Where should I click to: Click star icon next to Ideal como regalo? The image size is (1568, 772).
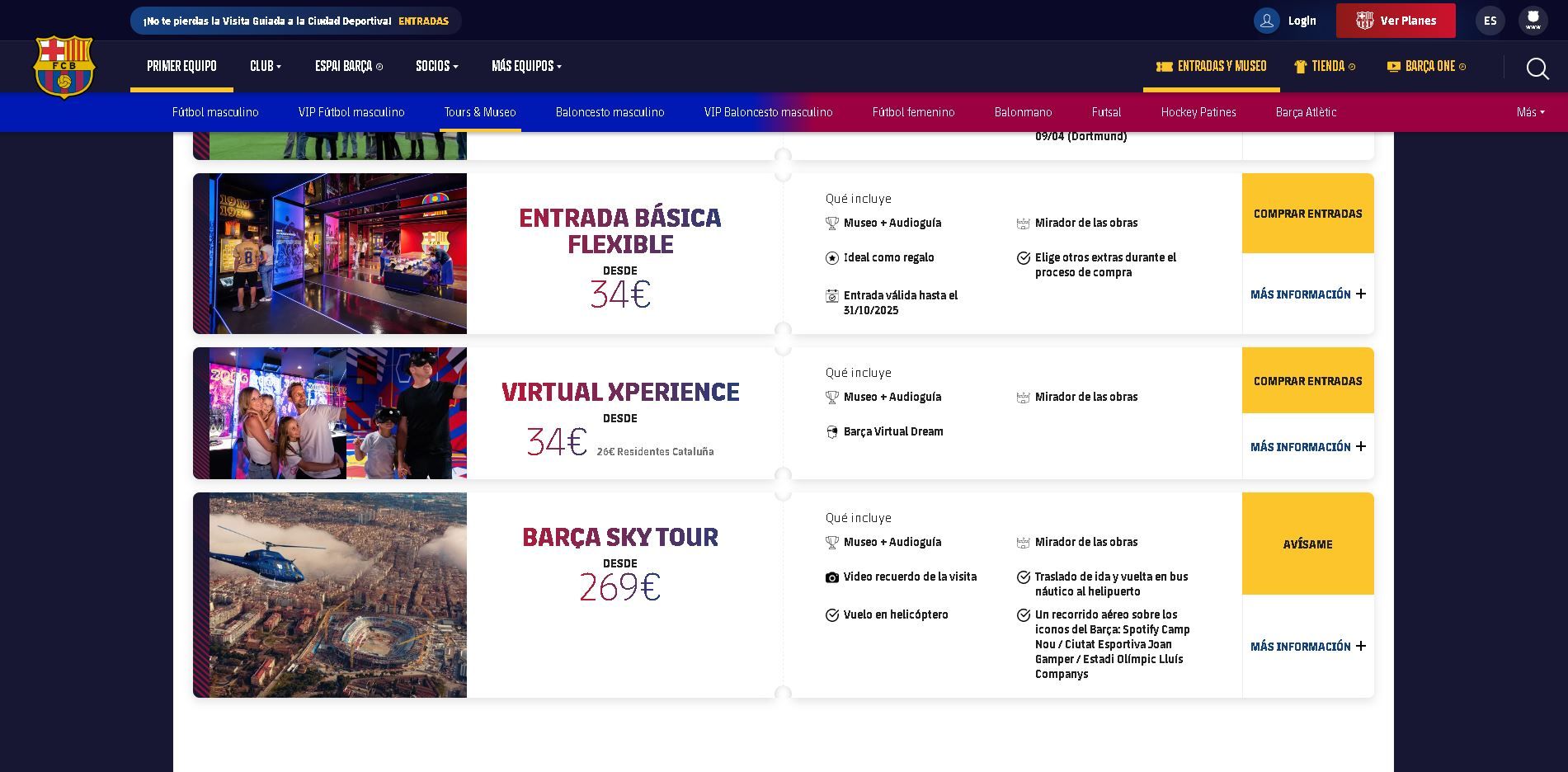tap(832, 258)
